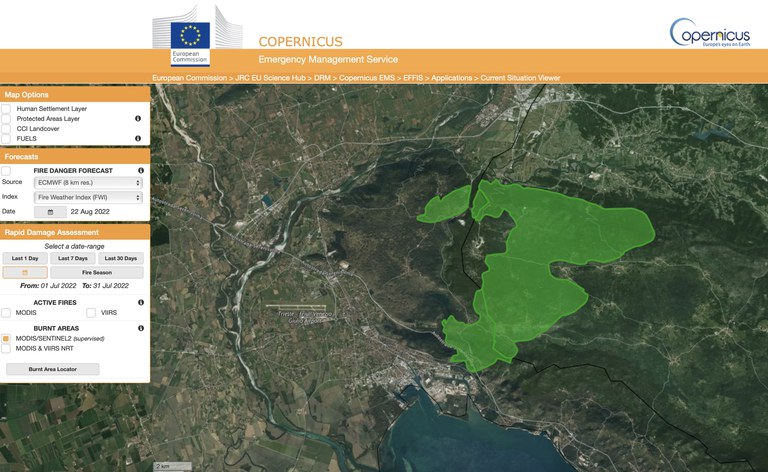The image size is (768, 472).
Task: Open the Fire Weather Index dropdown
Action: (88, 197)
